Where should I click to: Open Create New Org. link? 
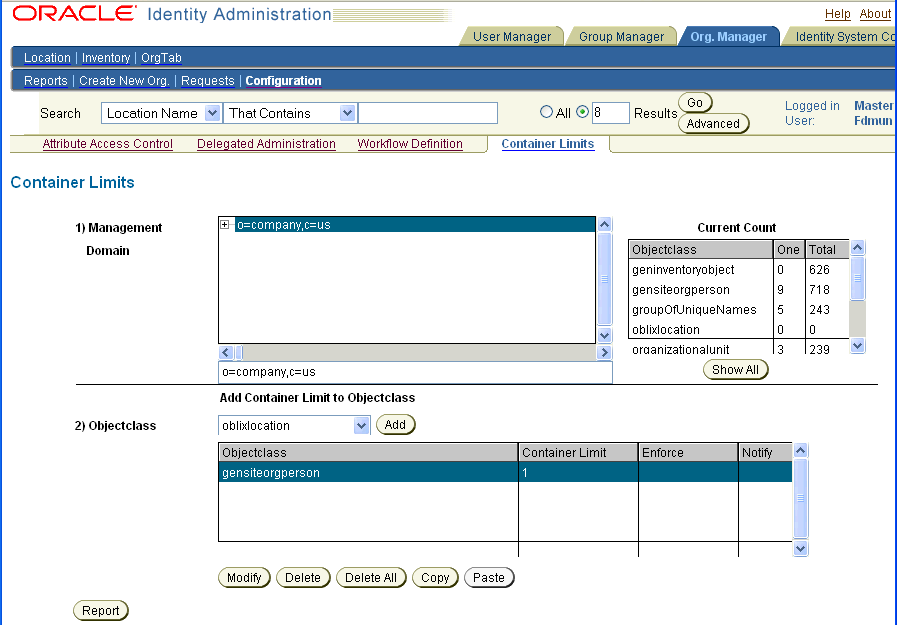[124, 81]
